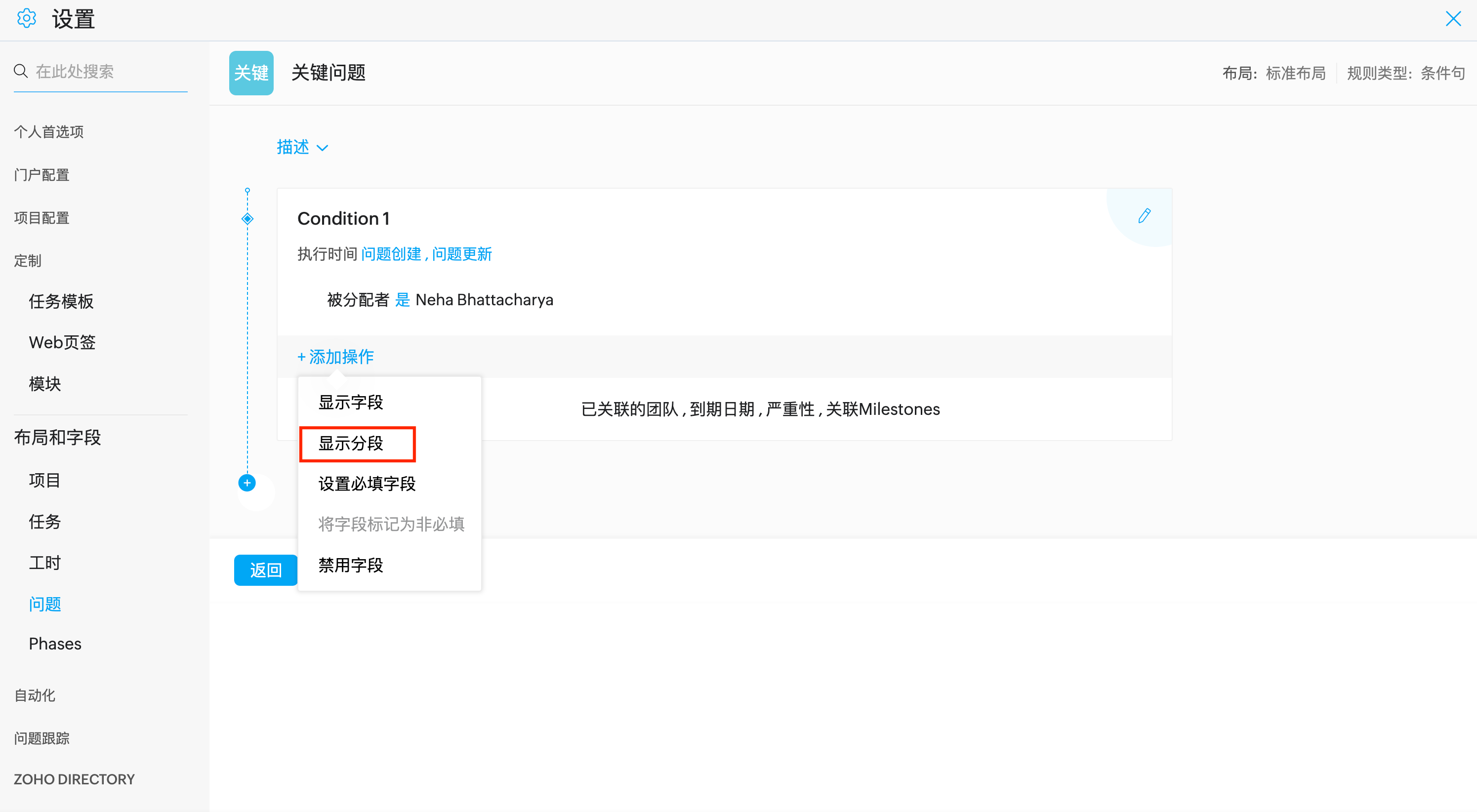Open 任务模板 in the sidebar
The height and width of the screenshot is (812, 1477).
(61, 301)
